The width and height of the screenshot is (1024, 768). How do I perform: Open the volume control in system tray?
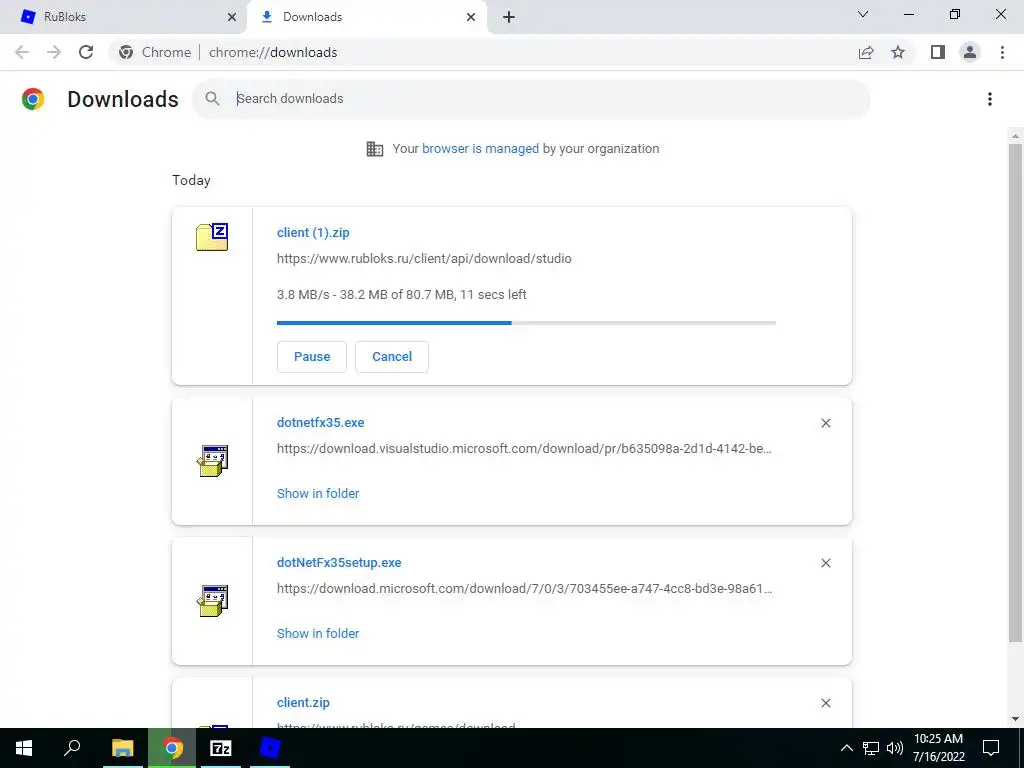(x=895, y=748)
